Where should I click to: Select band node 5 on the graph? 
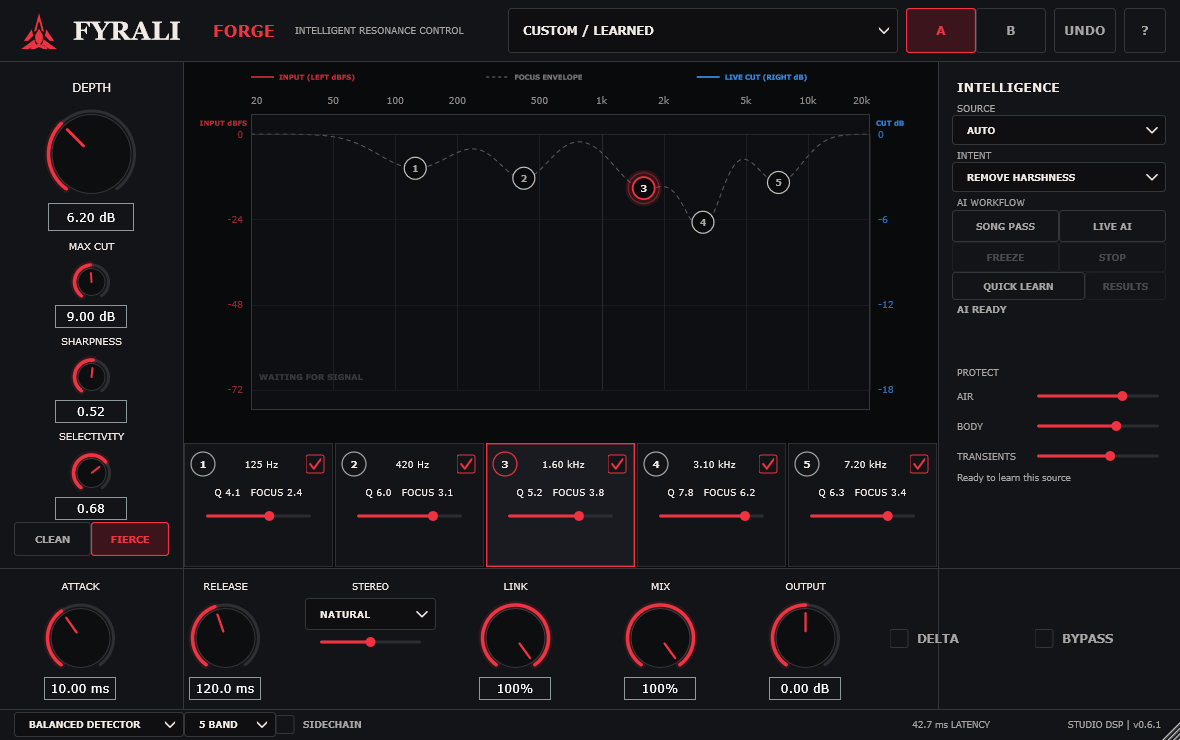(778, 182)
